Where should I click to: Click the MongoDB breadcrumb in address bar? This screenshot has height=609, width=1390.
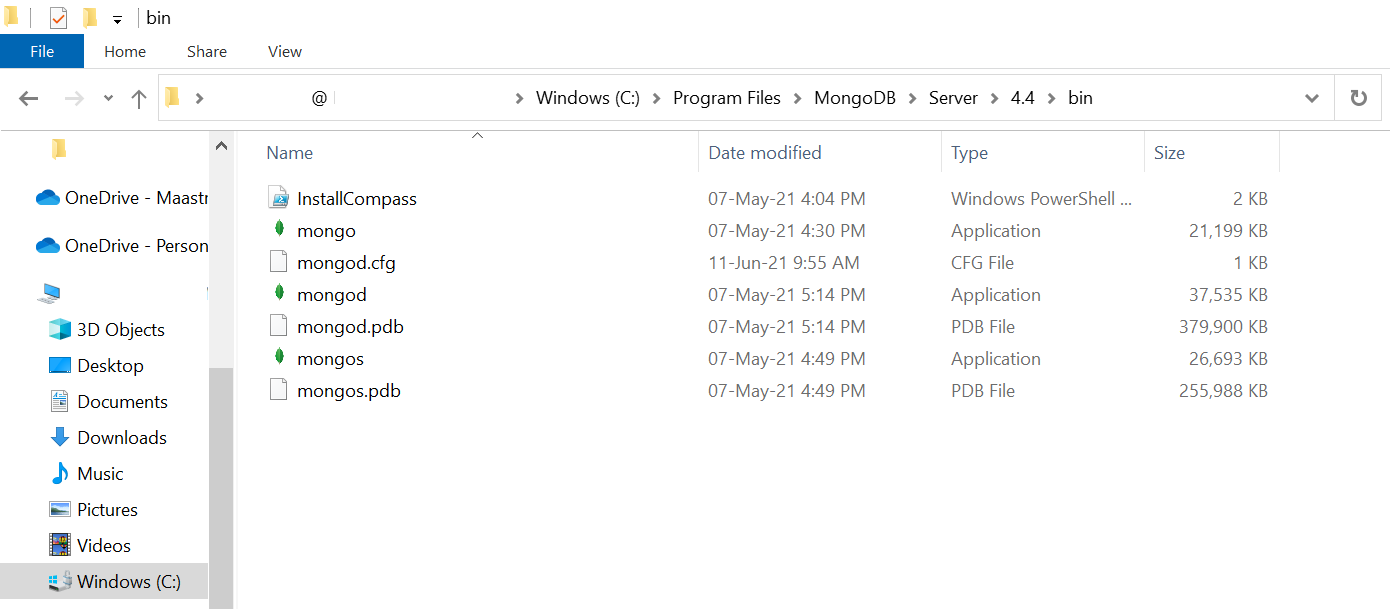coord(857,98)
